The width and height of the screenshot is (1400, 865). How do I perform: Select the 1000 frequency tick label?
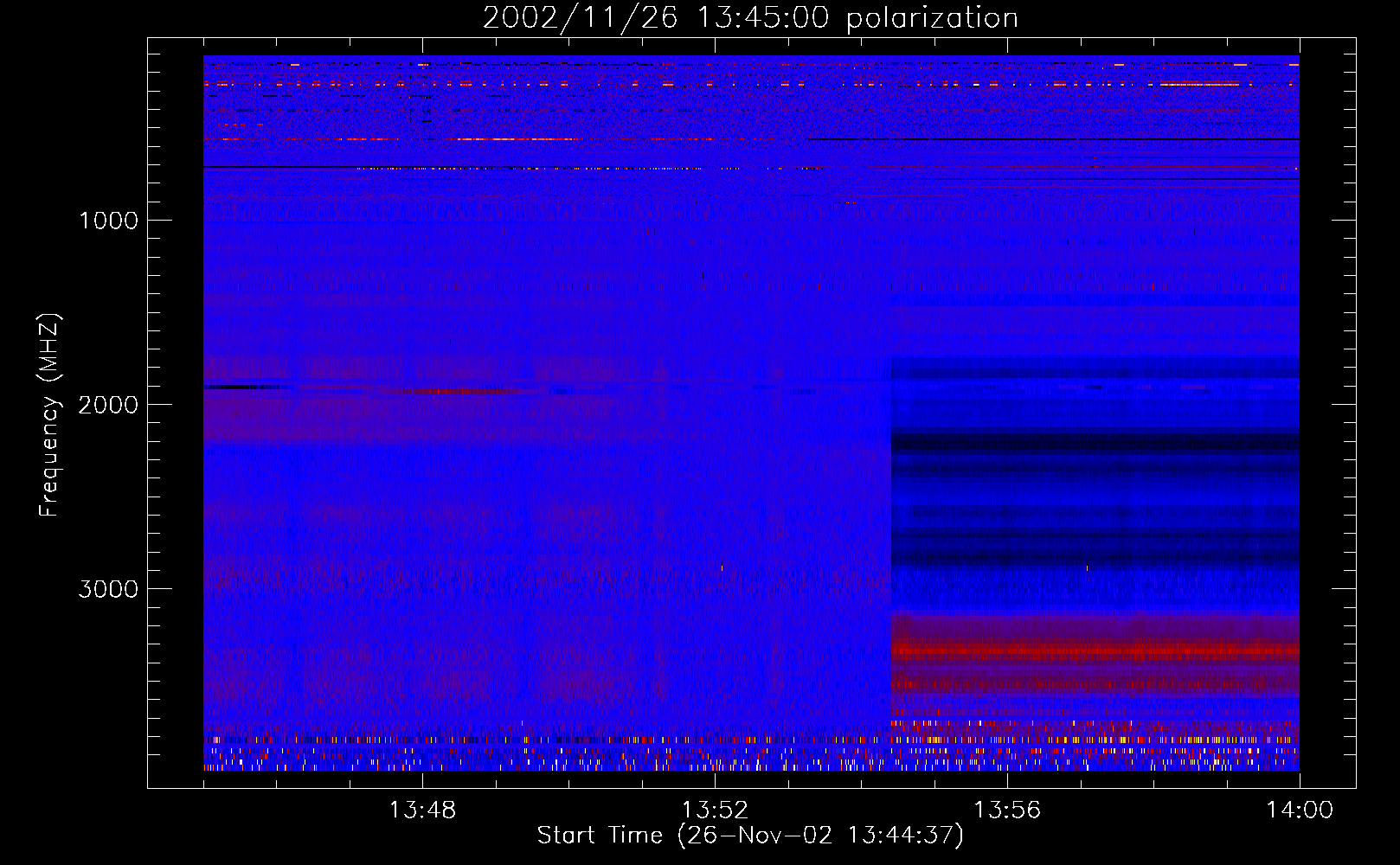tap(108, 221)
